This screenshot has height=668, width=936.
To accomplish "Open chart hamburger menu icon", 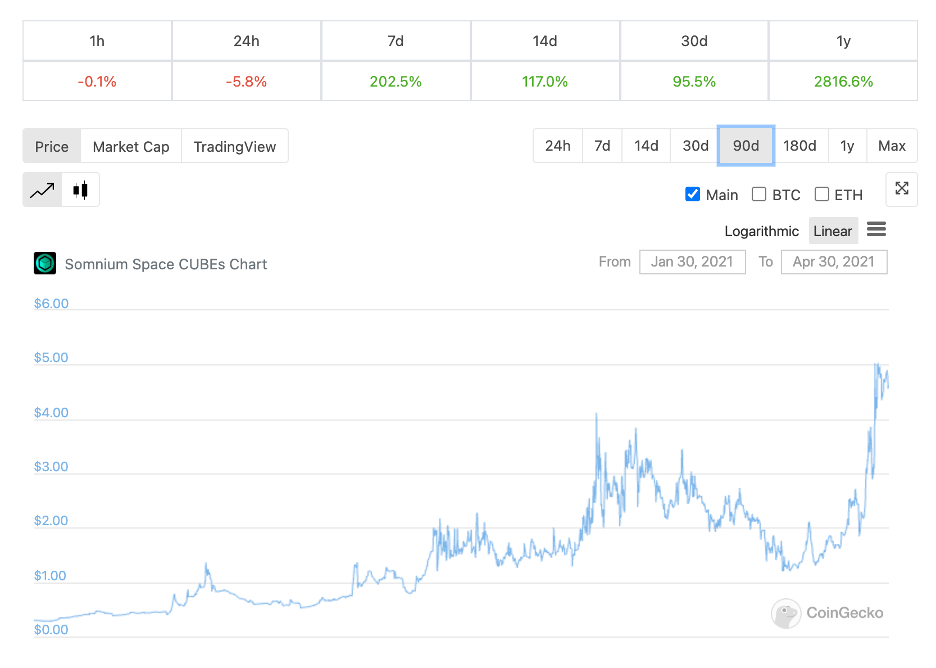I will [876, 229].
